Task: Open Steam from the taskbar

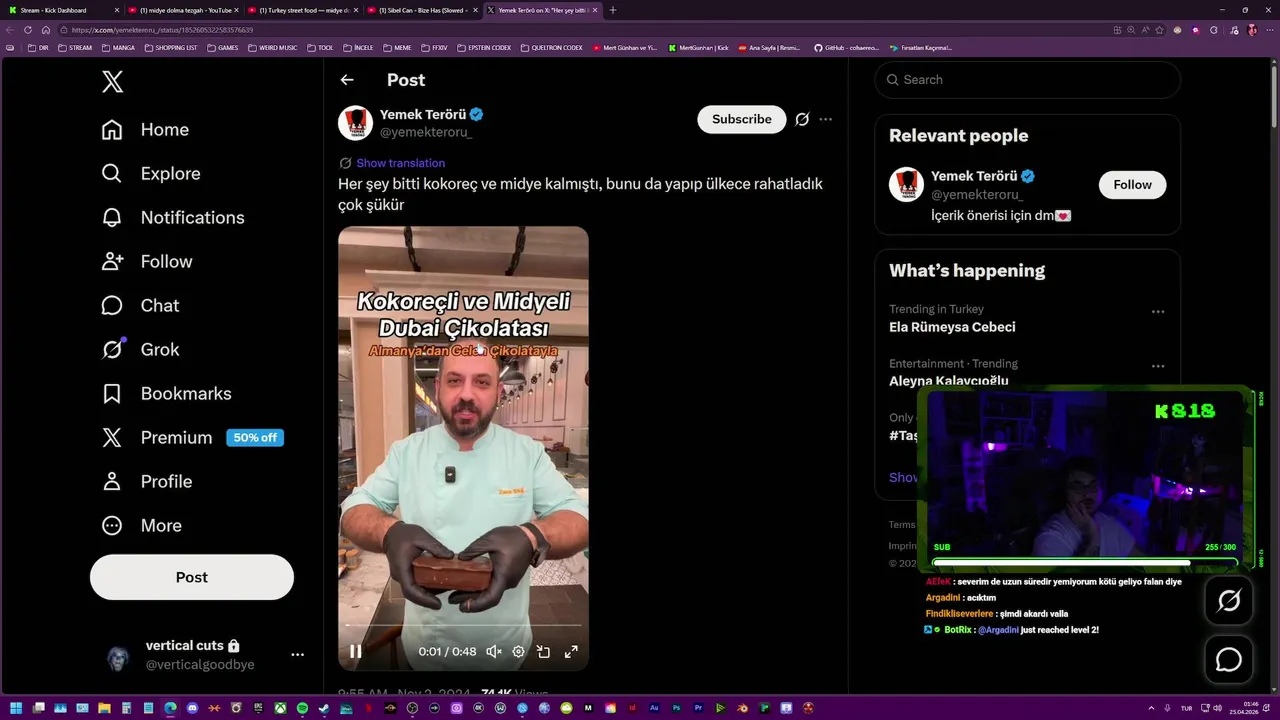Action: point(324,709)
